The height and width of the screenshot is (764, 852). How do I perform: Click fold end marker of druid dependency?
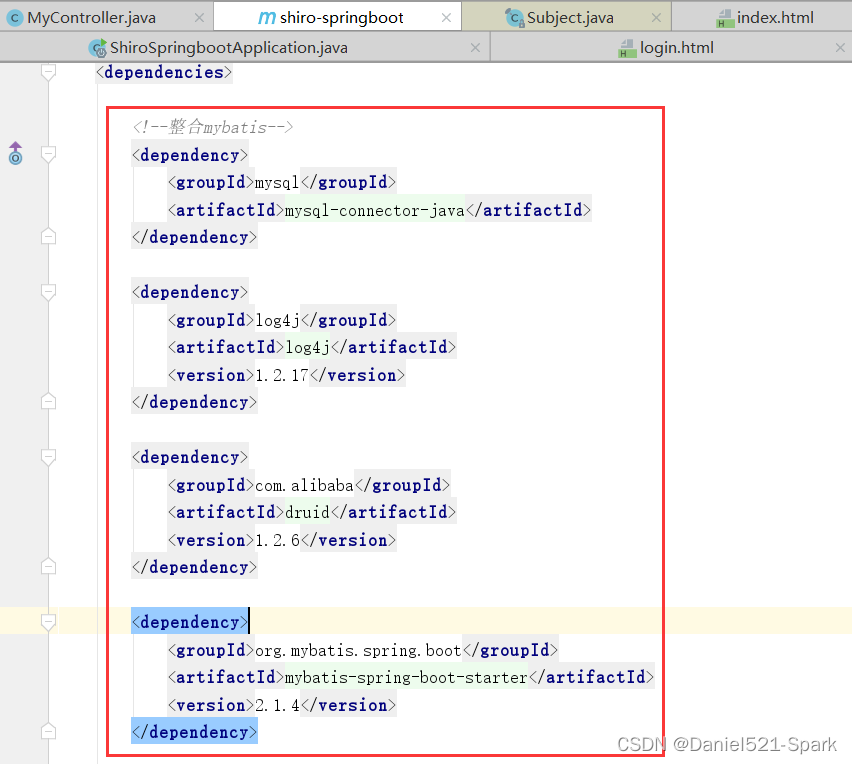point(48,566)
